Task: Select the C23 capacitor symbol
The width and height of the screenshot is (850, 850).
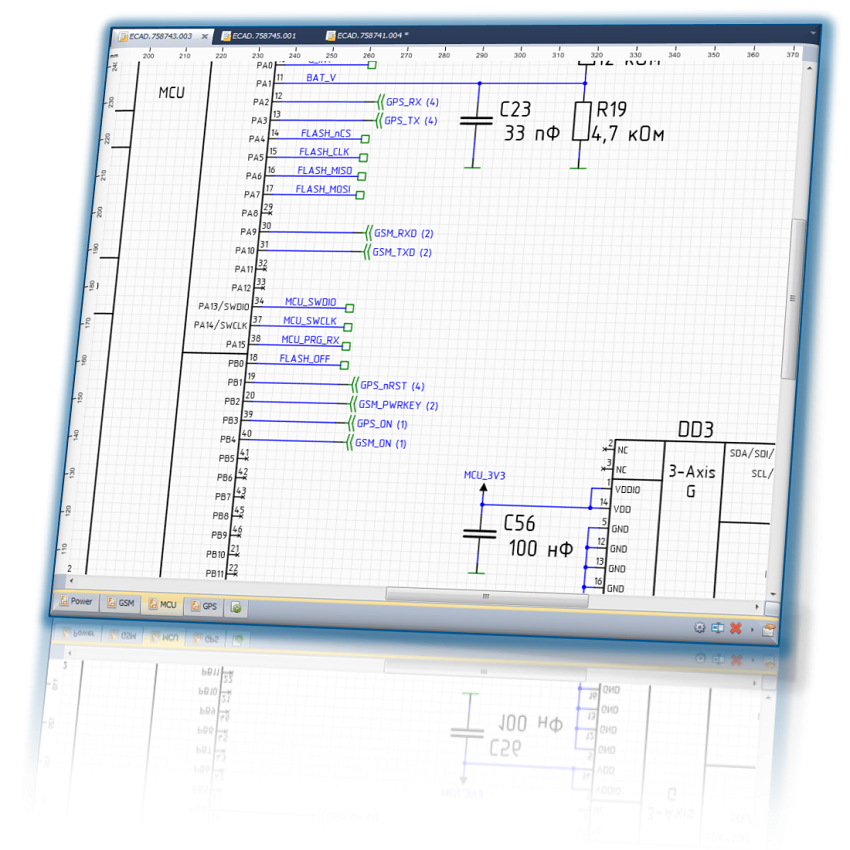Action: coord(476,120)
